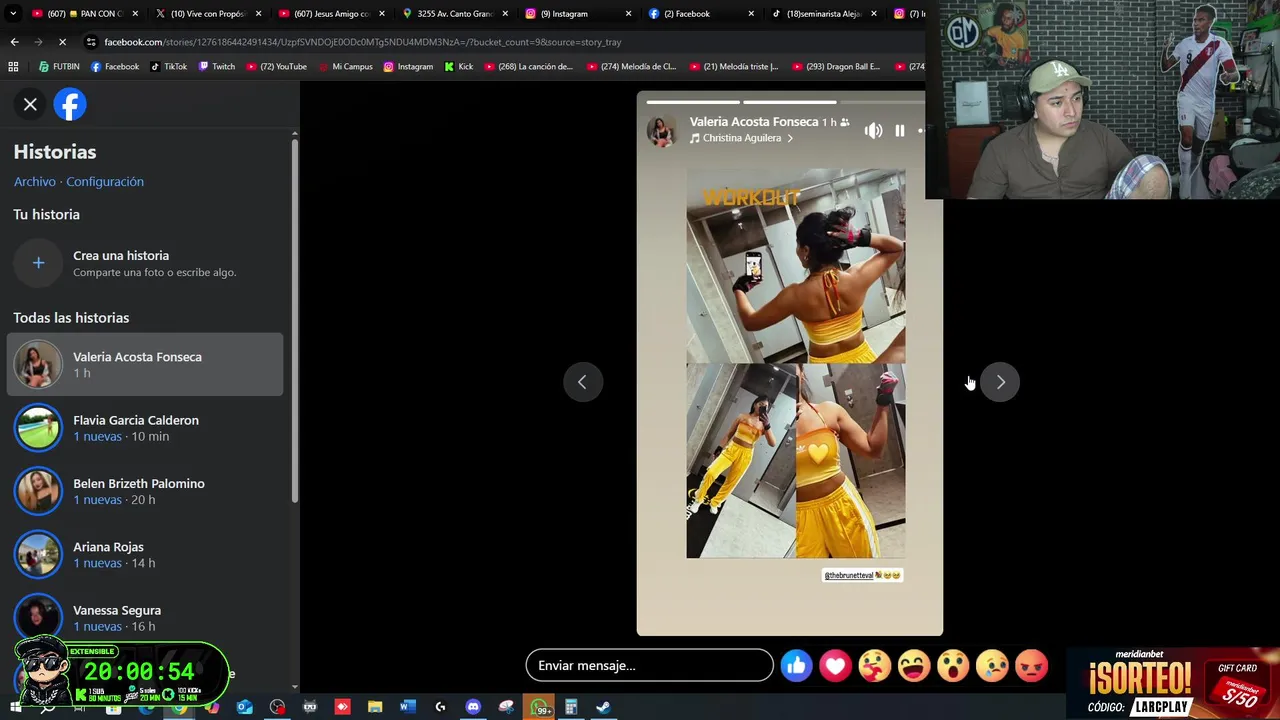React with the Love heart
The height and width of the screenshot is (720, 1280).
(x=835, y=666)
